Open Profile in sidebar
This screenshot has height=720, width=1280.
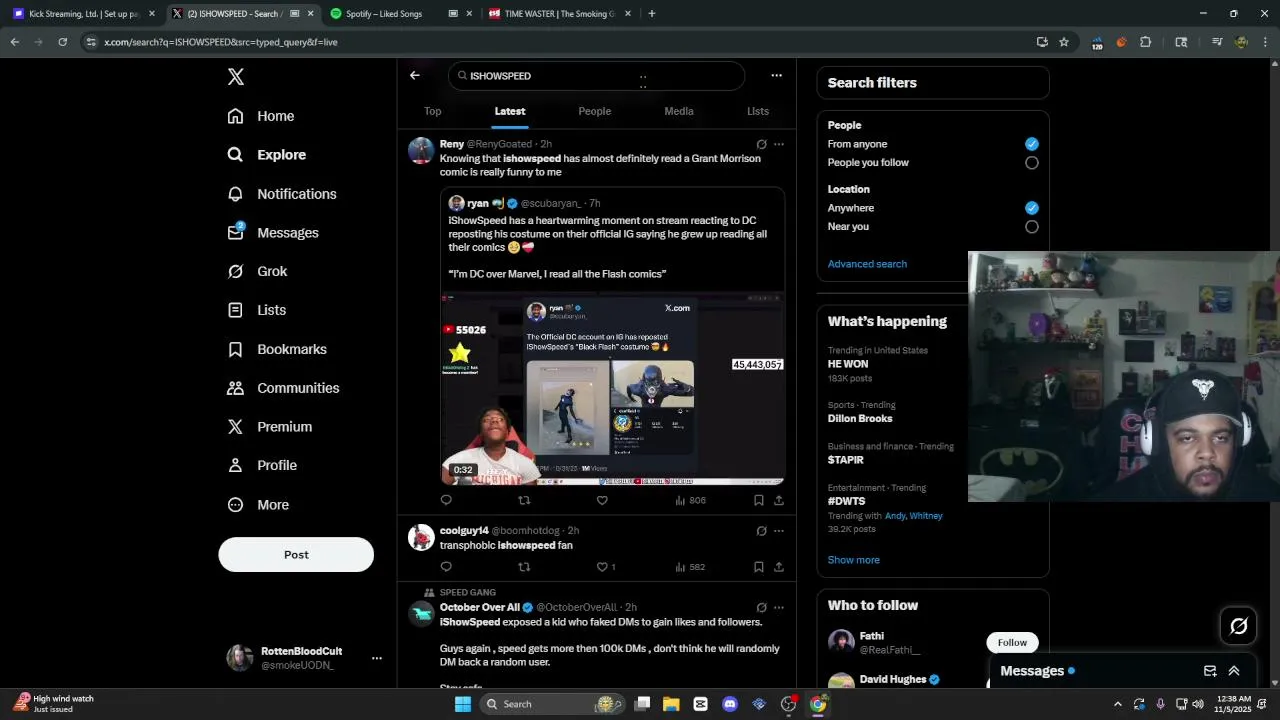click(262, 465)
